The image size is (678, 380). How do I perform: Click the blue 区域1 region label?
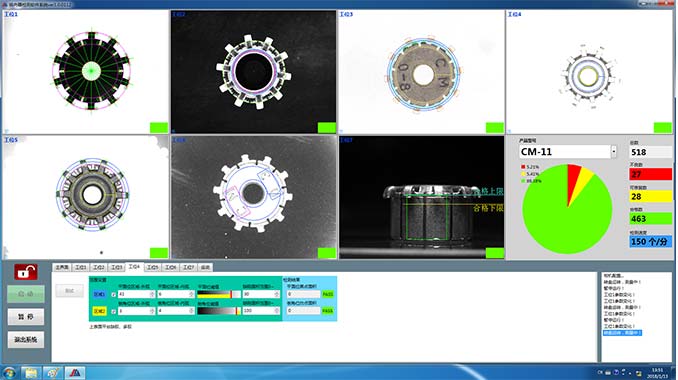99,294
